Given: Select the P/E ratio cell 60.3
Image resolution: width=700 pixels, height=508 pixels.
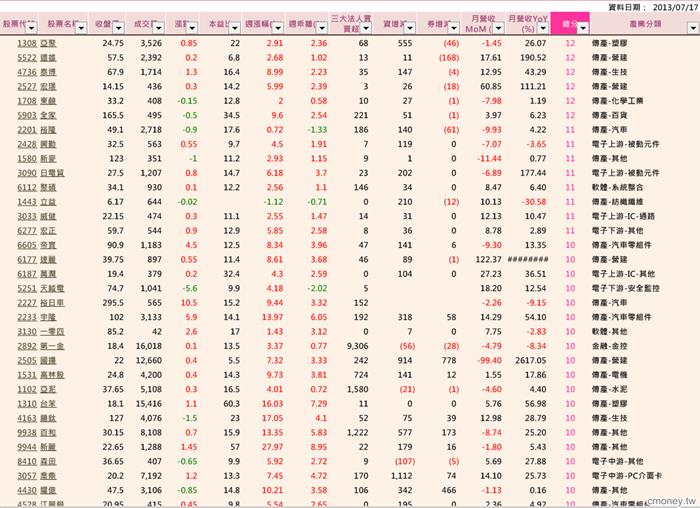Looking at the screenshot, I should tap(232, 404).
